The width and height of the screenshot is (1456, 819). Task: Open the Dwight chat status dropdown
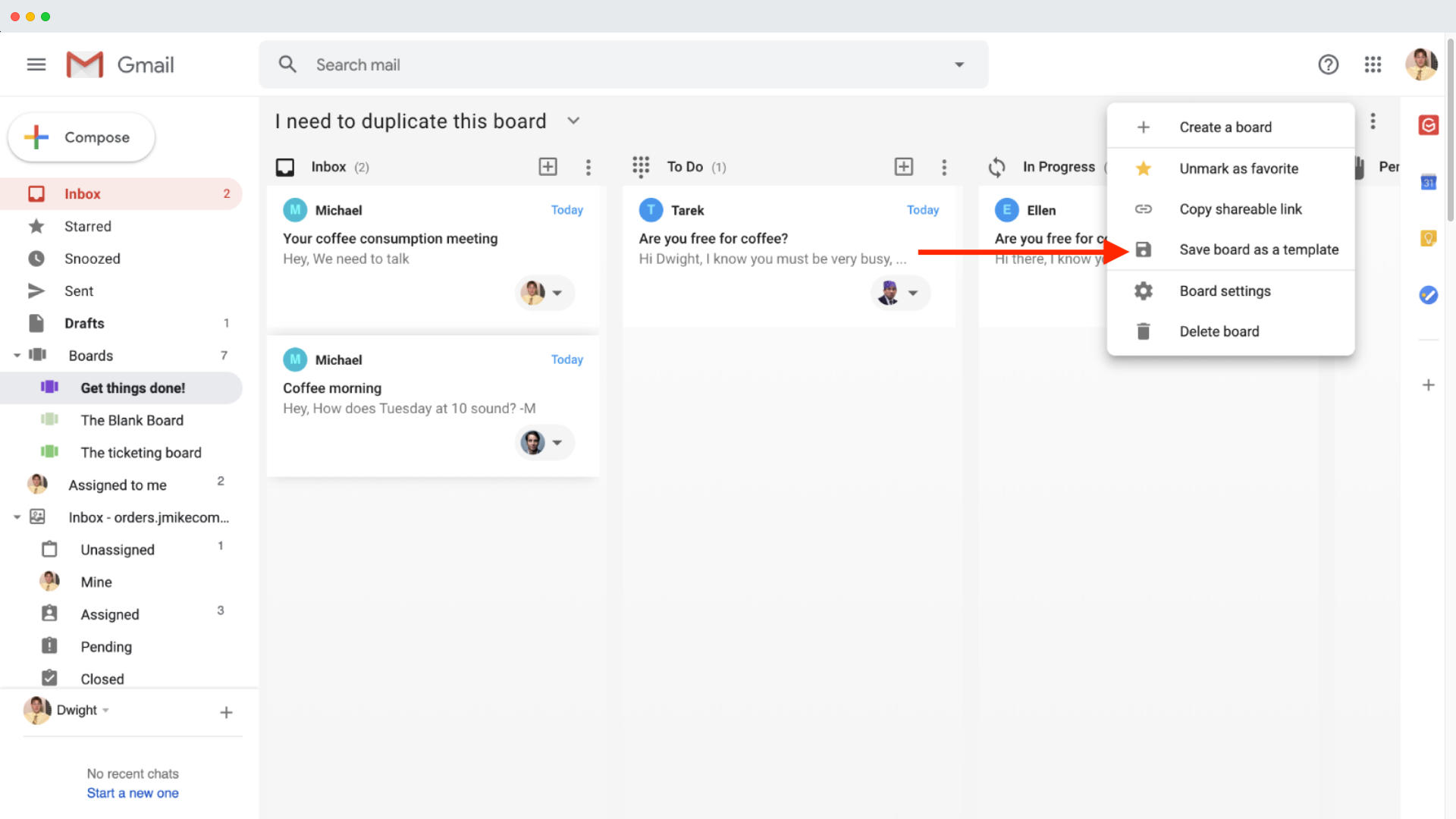click(x=105, y=711)
